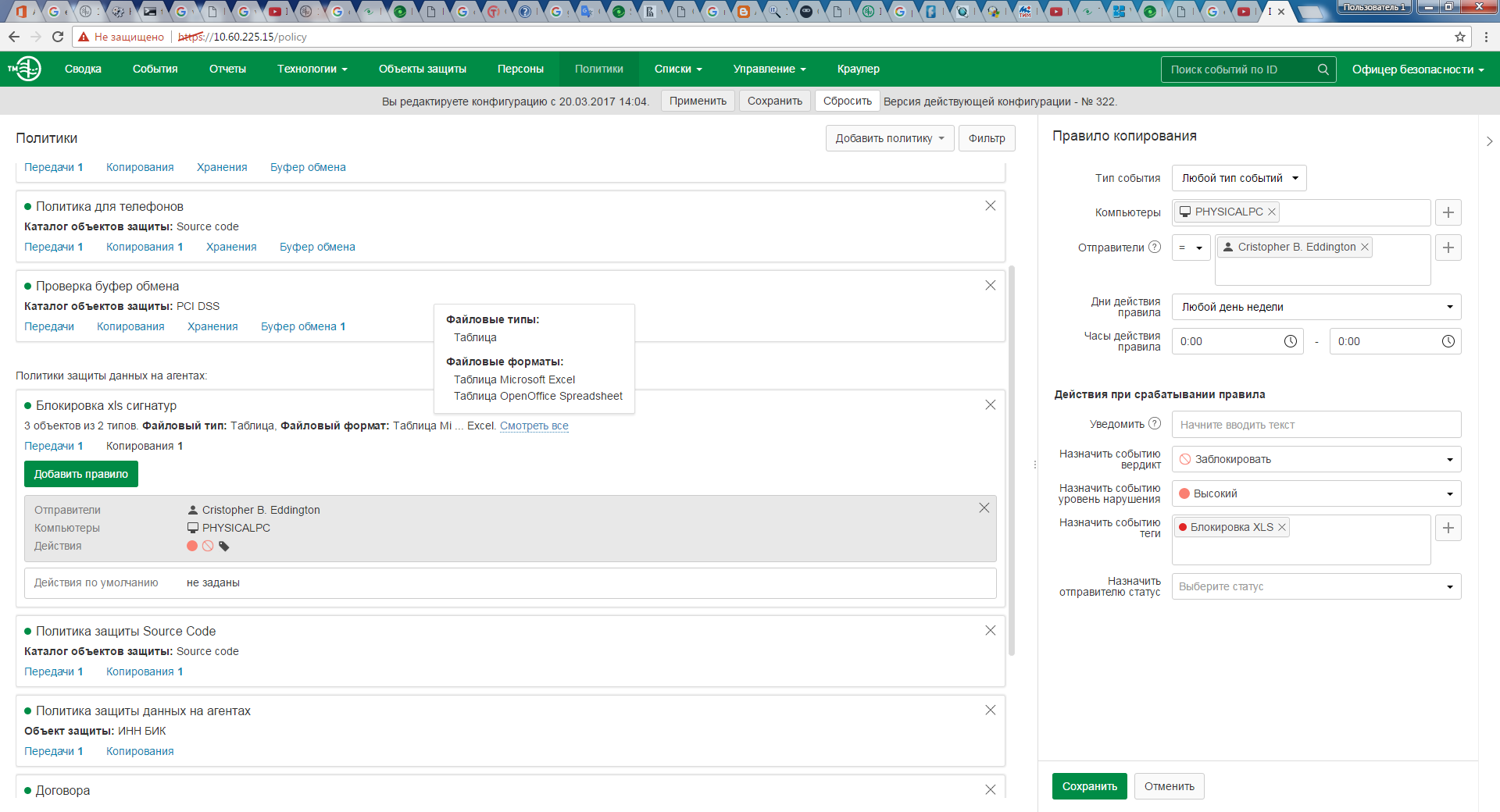Delete the Политика защиты Source Code policy
Image resolution: width=1500 pixels, height=812 pixels.
[x=991, y=631]
